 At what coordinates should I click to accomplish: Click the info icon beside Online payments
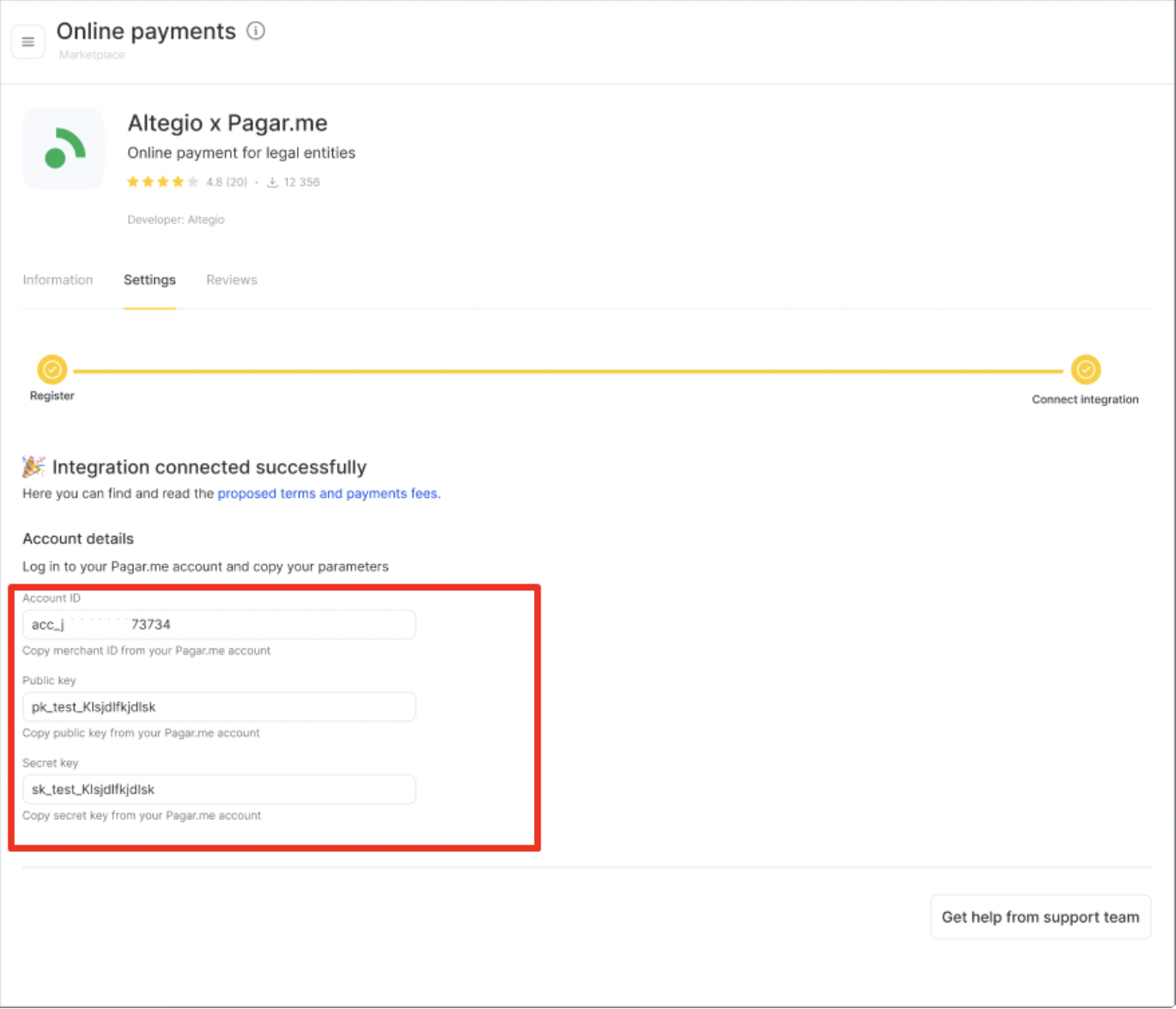pyautogui.click(x=256, y=31)
